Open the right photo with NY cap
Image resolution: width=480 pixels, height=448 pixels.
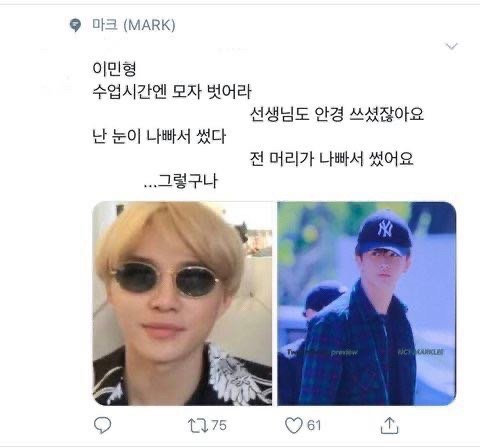367,303
